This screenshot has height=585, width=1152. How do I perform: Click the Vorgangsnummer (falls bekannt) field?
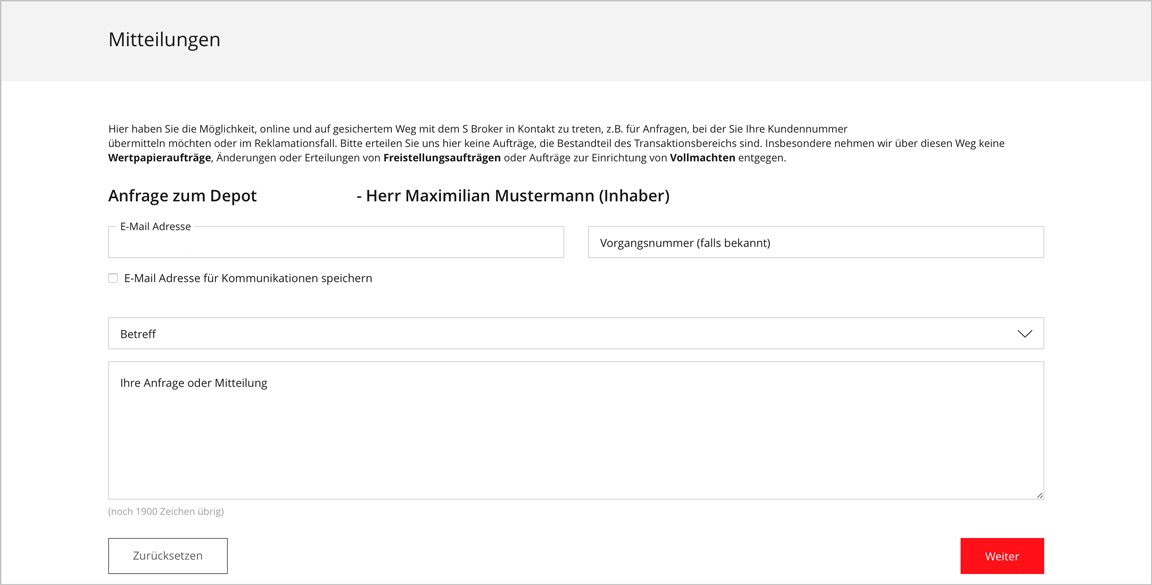816,243
